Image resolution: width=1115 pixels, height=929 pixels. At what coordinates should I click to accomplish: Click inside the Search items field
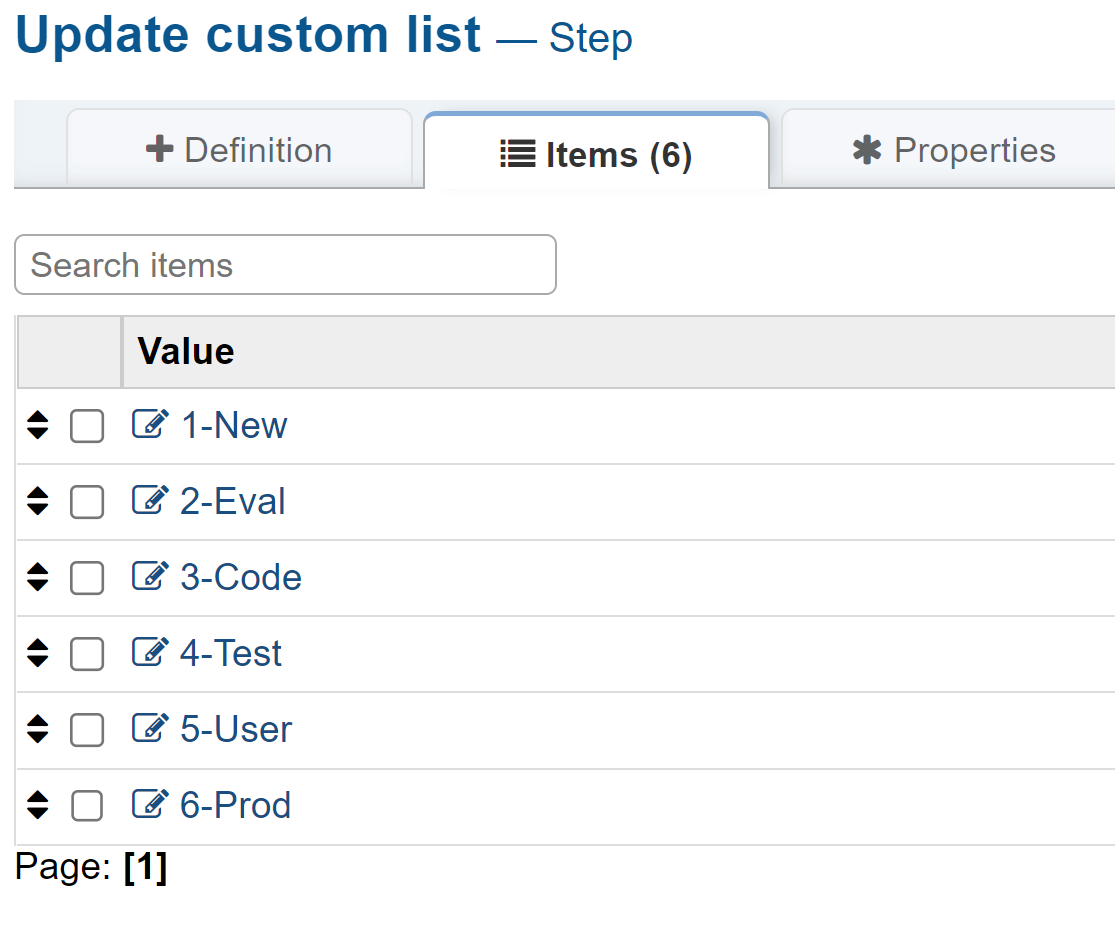[285, 265]
